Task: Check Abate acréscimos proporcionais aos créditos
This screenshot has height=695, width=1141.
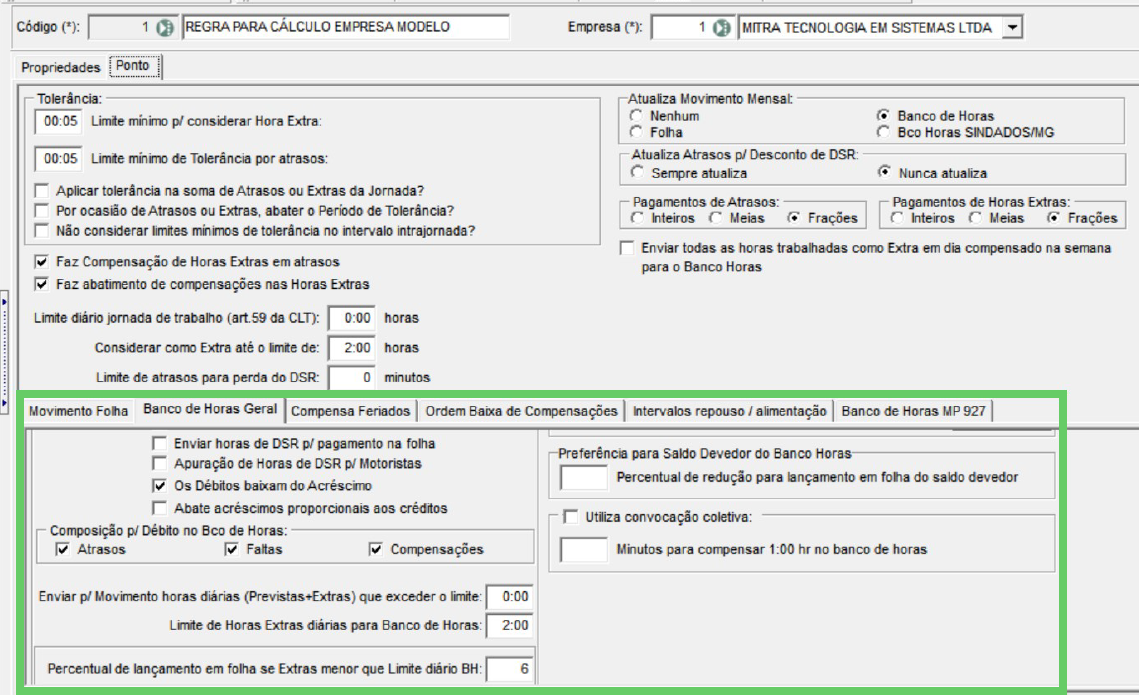Action: click(x=159, y=508)
